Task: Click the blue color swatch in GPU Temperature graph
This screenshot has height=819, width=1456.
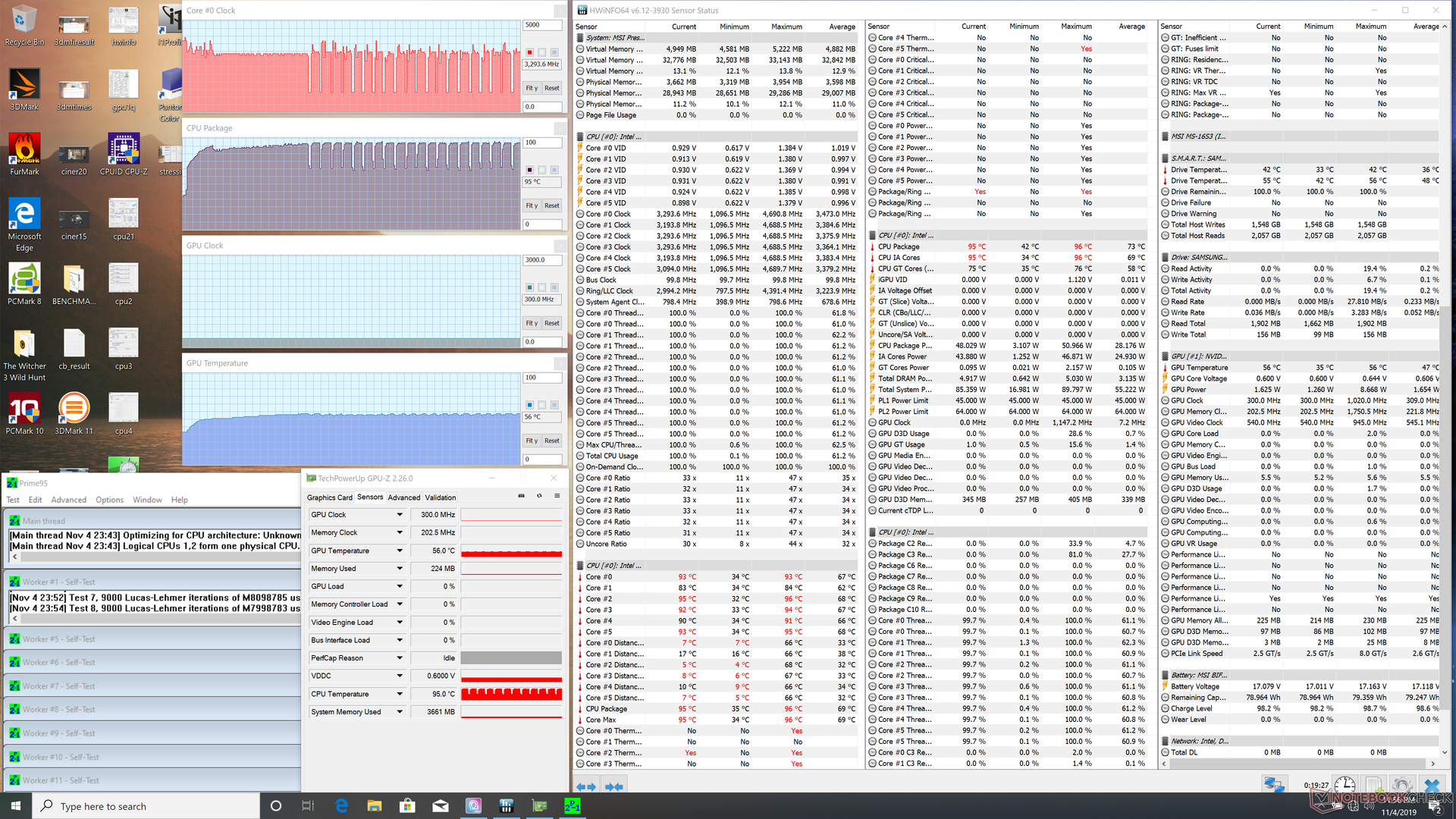Action: (x=529, y=405)
